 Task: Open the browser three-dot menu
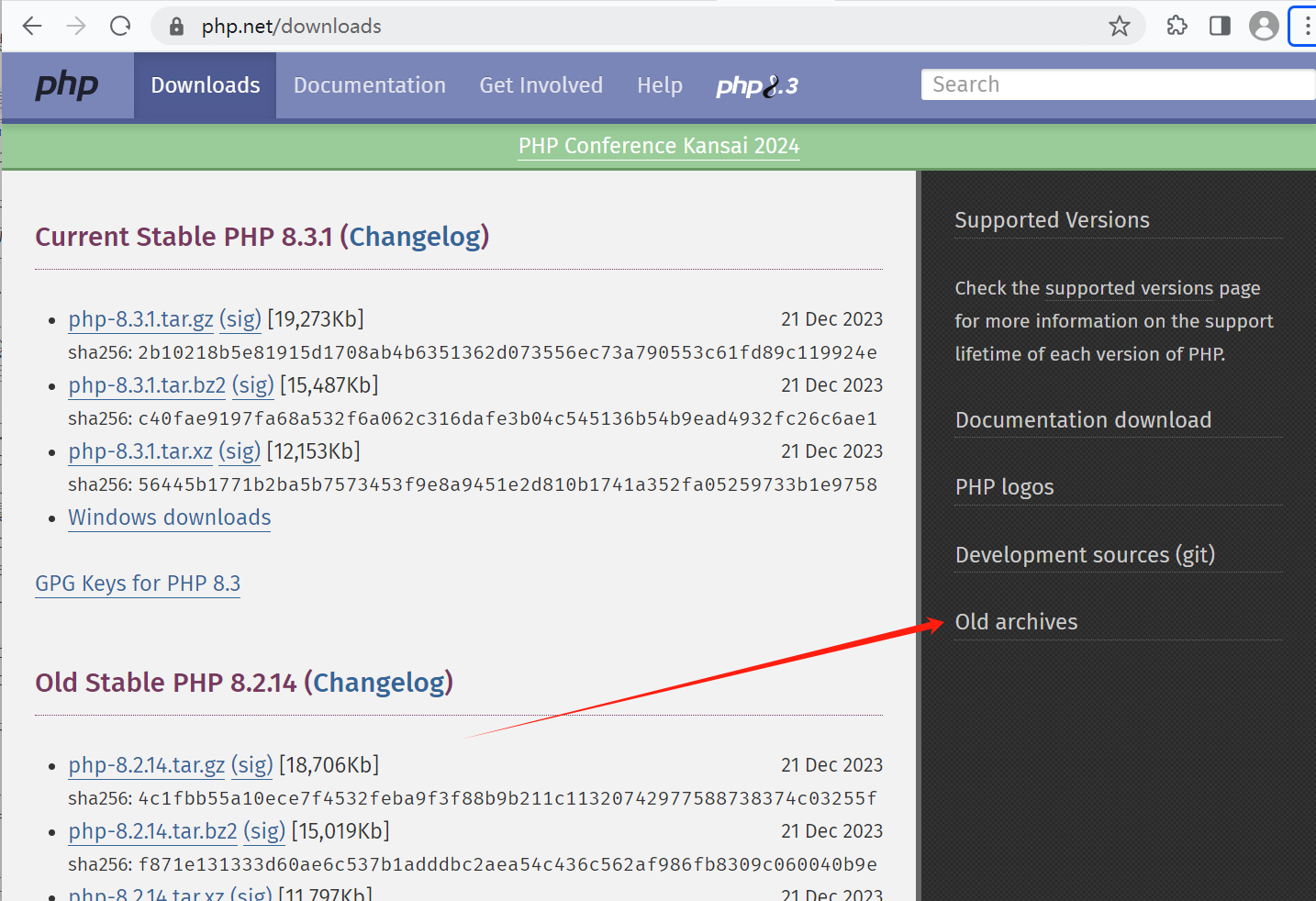(1307, 26)
